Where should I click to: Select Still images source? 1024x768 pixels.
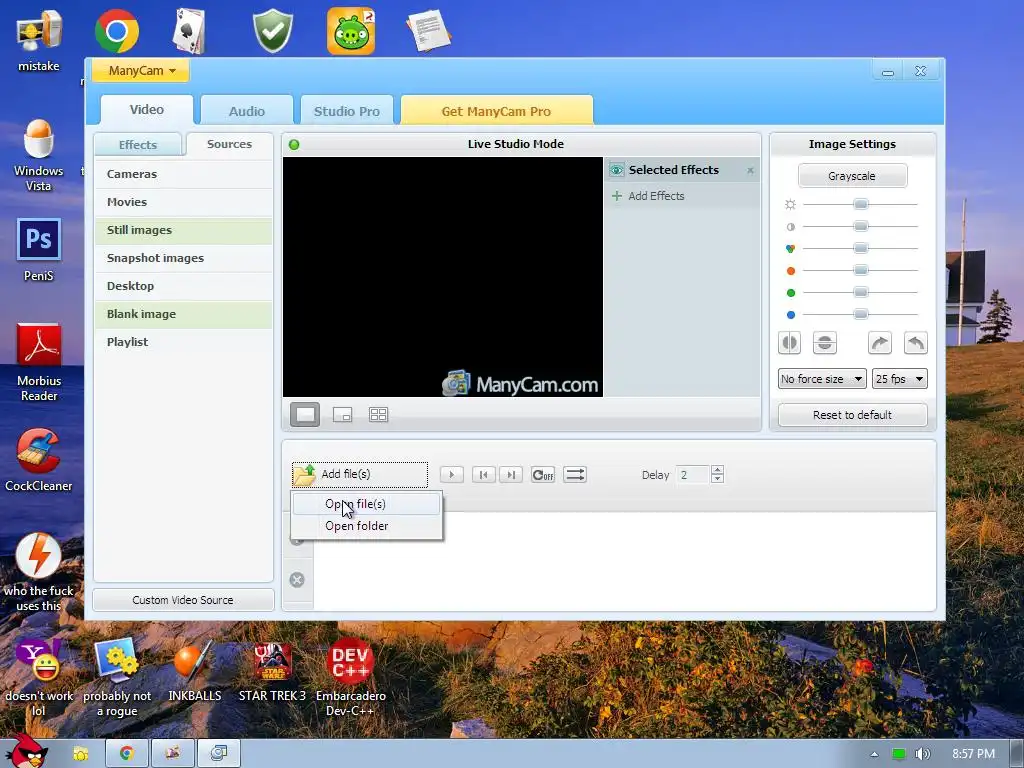(x=184, y=230)
